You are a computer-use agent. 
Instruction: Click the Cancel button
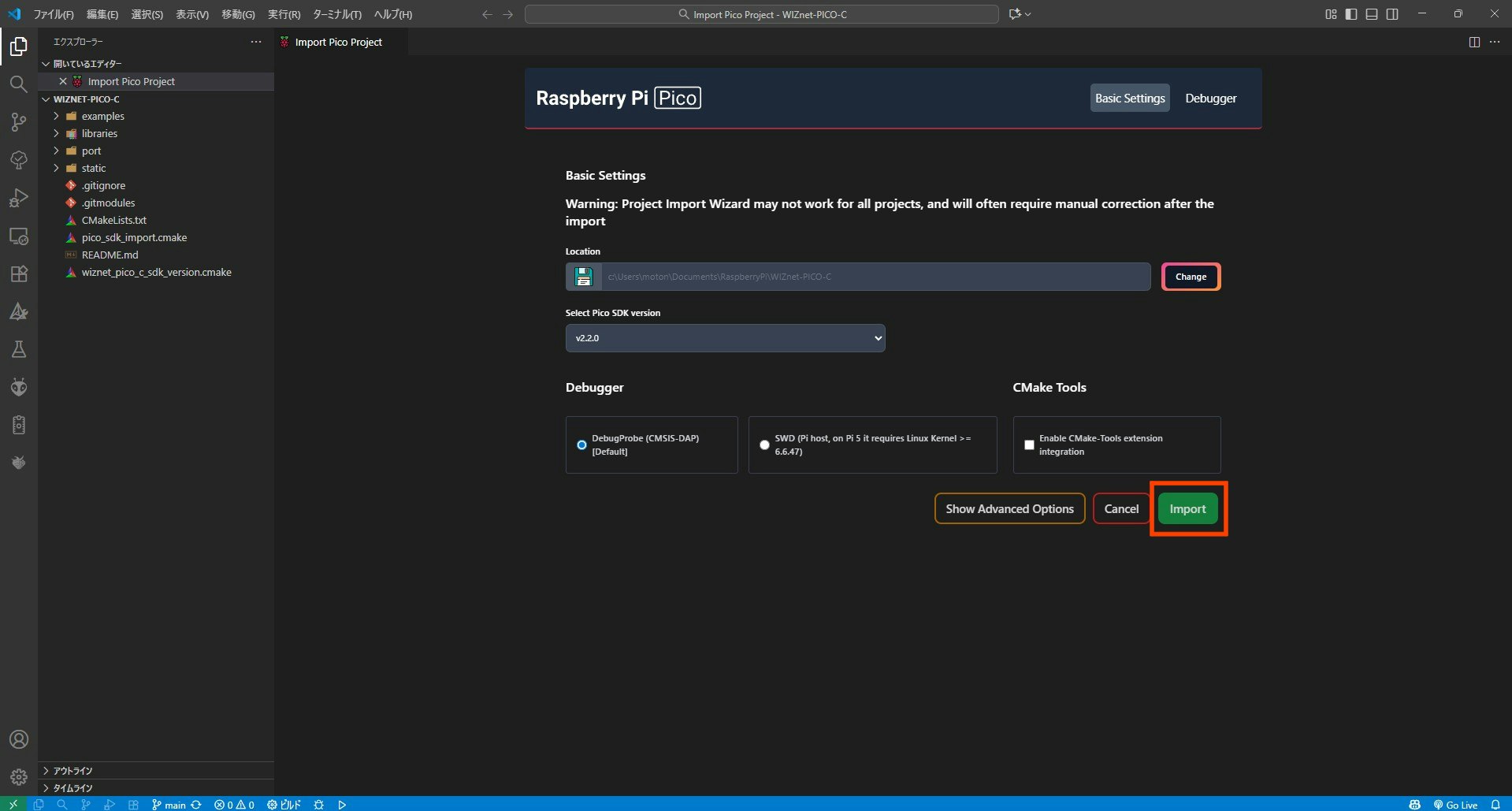[1121, 509]
